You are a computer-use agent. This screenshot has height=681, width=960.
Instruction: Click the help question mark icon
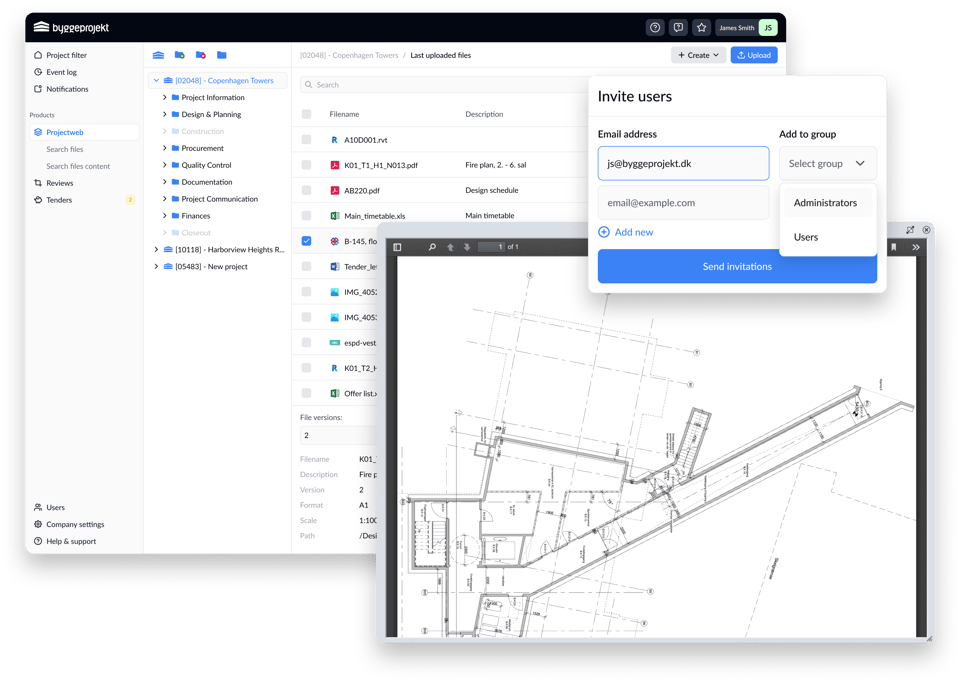pos(655,28)
